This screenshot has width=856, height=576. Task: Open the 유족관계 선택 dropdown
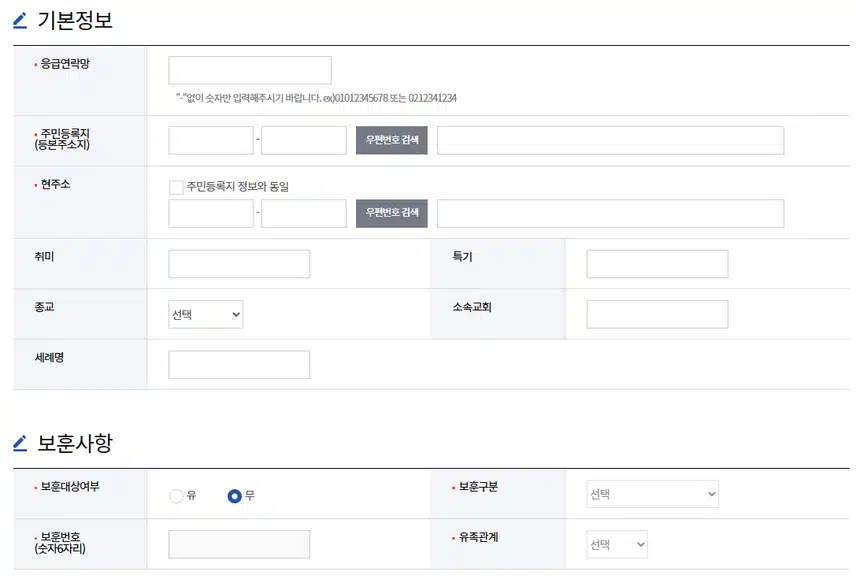point(617,544)
